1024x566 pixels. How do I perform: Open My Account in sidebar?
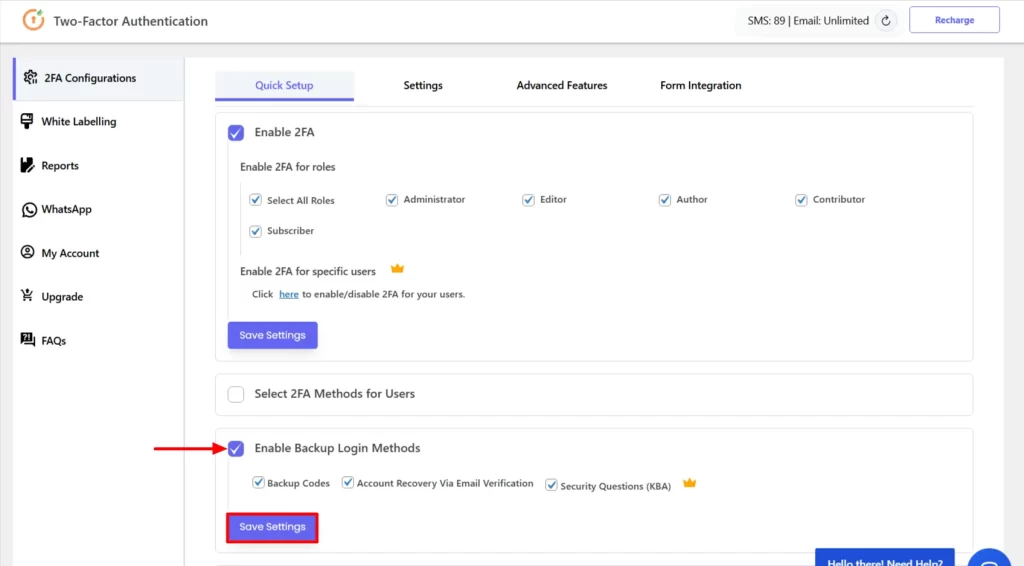click(70, 254)
